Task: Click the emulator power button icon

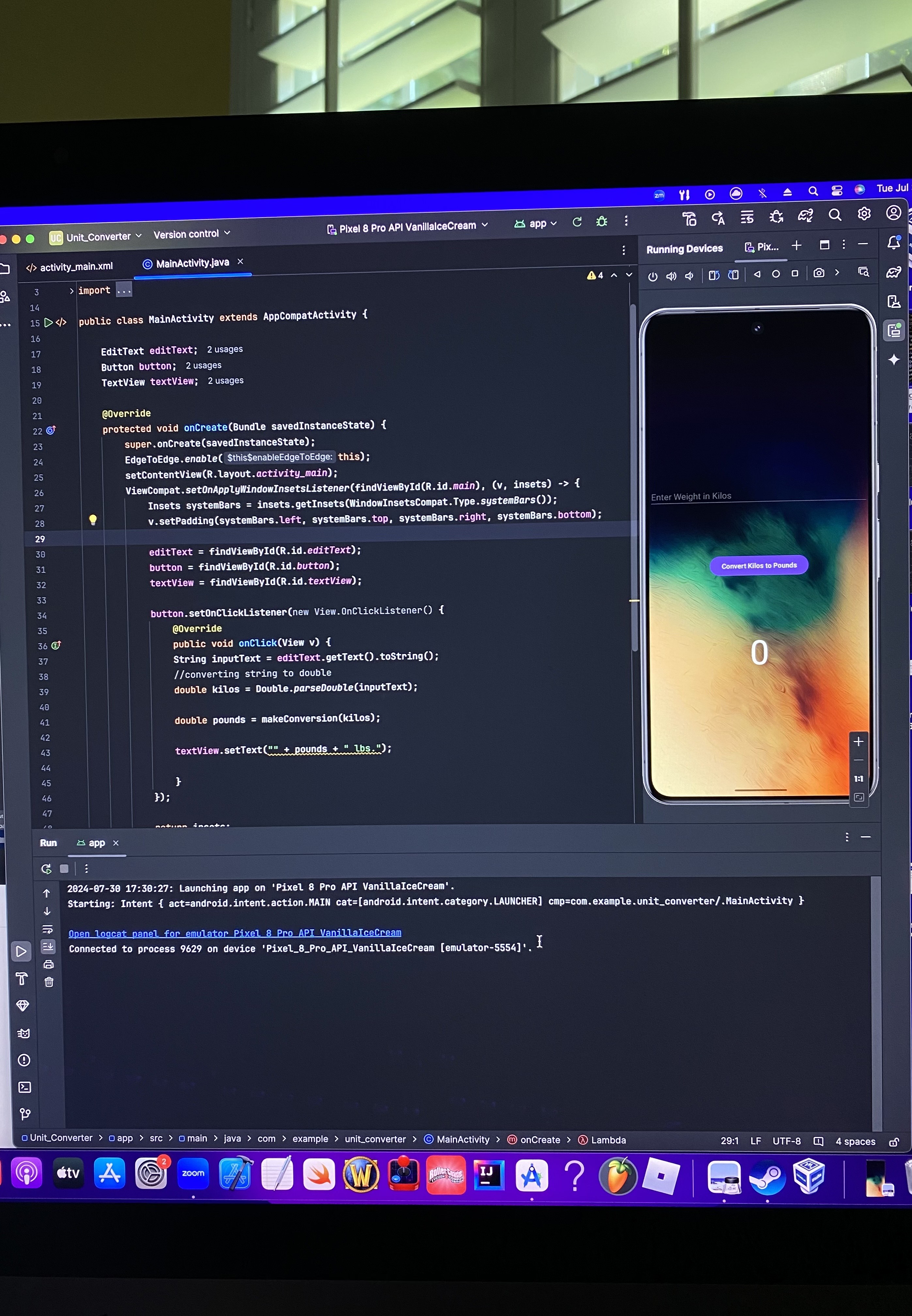Action: [653, 276]
